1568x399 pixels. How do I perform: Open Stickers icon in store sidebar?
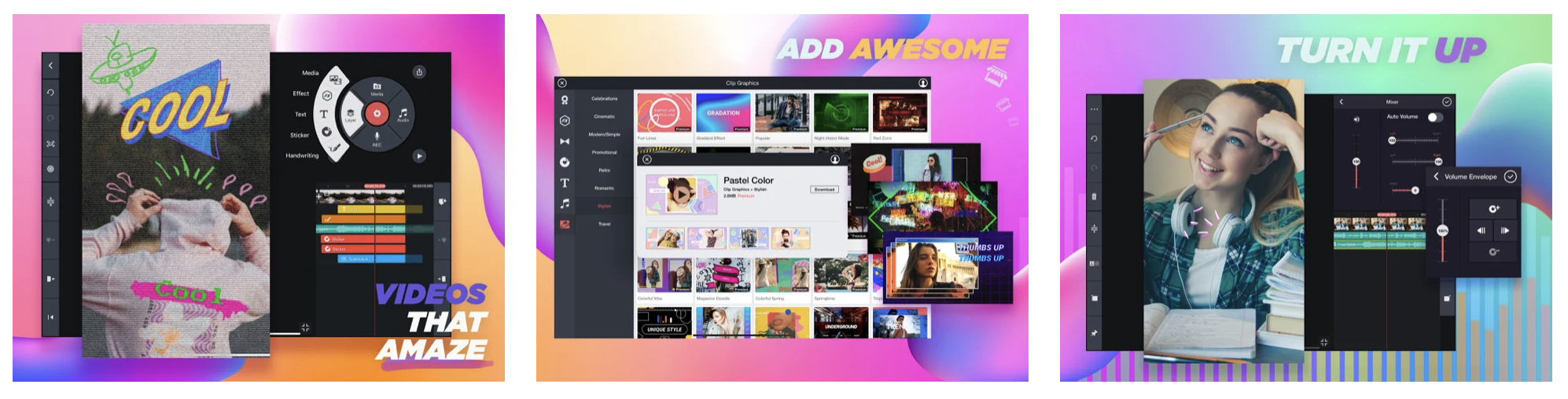coord(565,162)
